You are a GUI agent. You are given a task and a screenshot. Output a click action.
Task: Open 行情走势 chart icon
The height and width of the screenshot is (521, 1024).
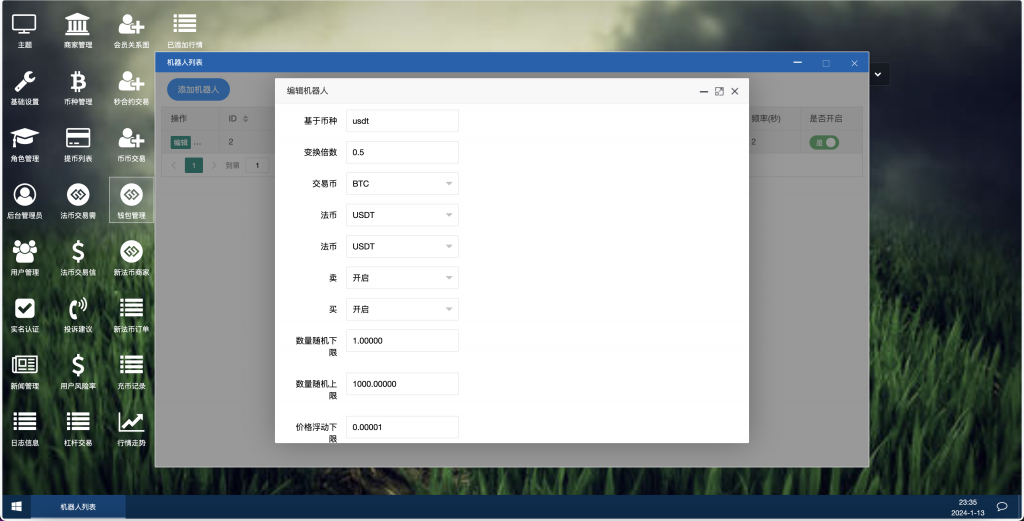pyautogui.click(x=131, y=427)
